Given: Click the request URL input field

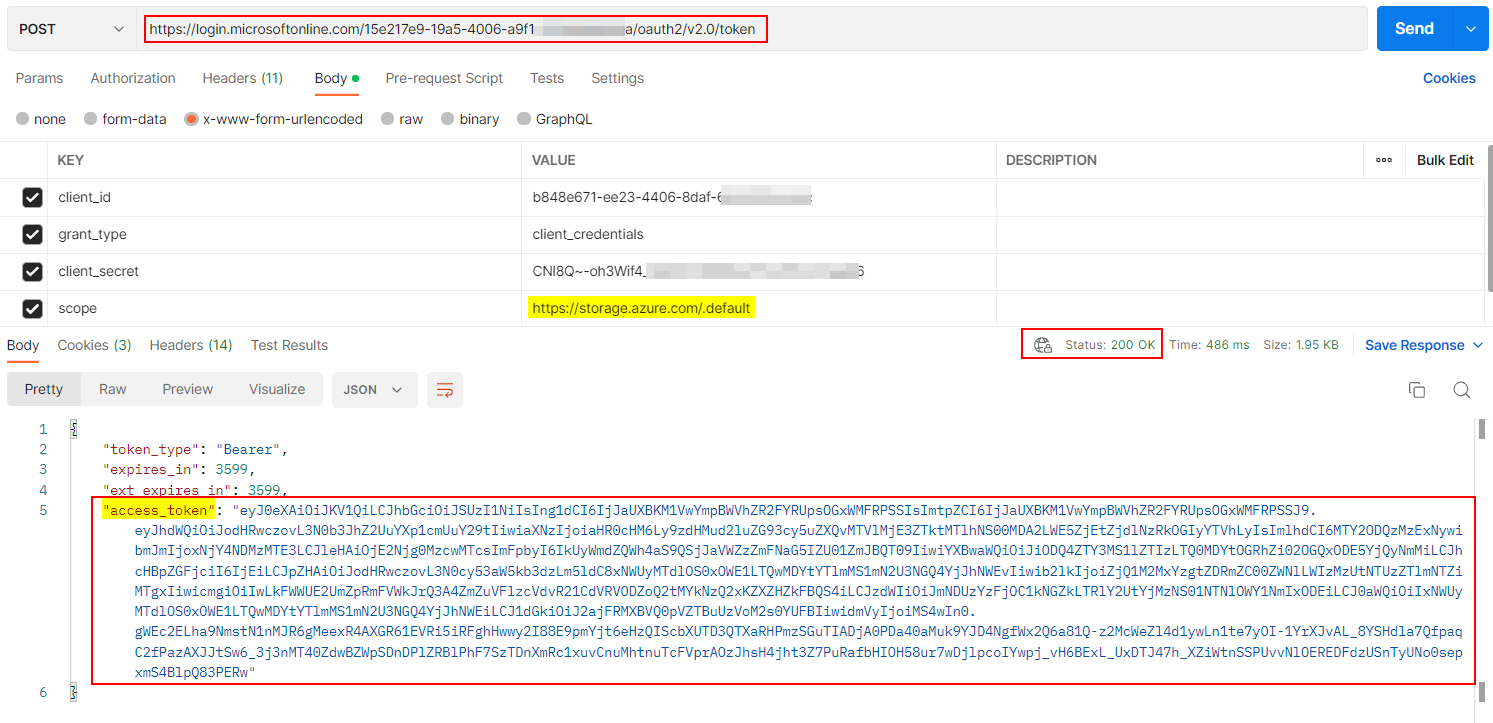Looking at the screenshot, I should [x=752, y=29].
